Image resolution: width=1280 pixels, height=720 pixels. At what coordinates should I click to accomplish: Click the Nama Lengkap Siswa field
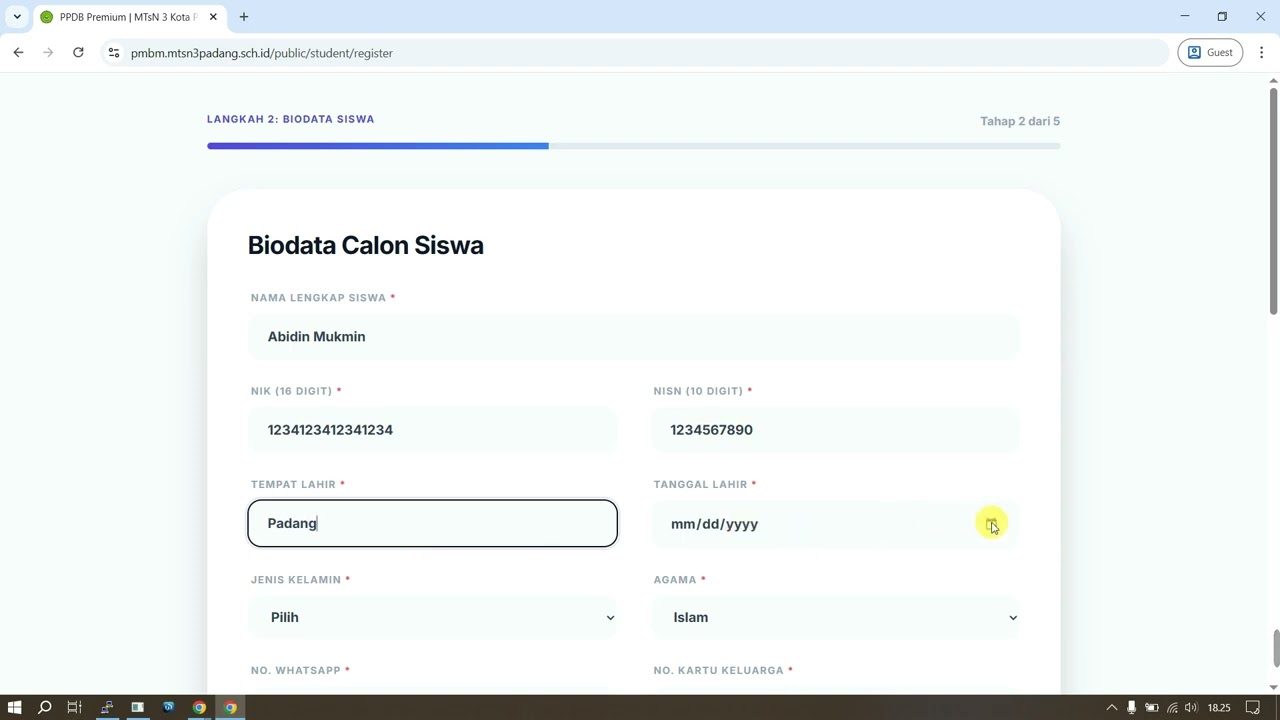(633, 337)
